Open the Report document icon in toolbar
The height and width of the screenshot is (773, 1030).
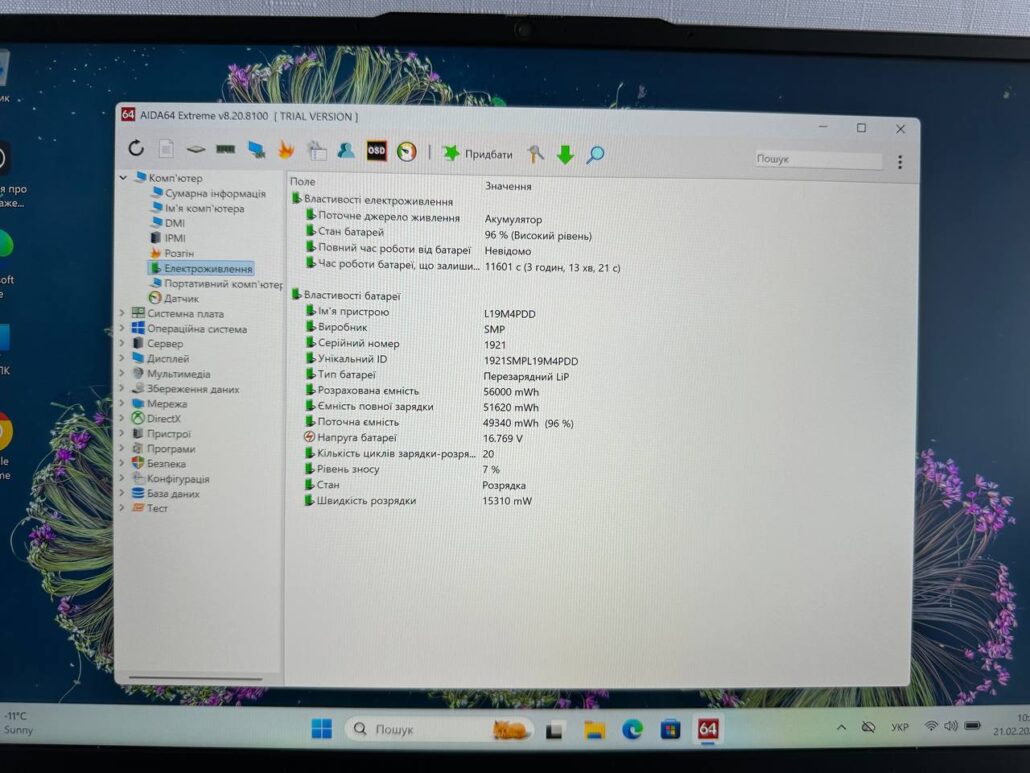[x=166, y=149]
